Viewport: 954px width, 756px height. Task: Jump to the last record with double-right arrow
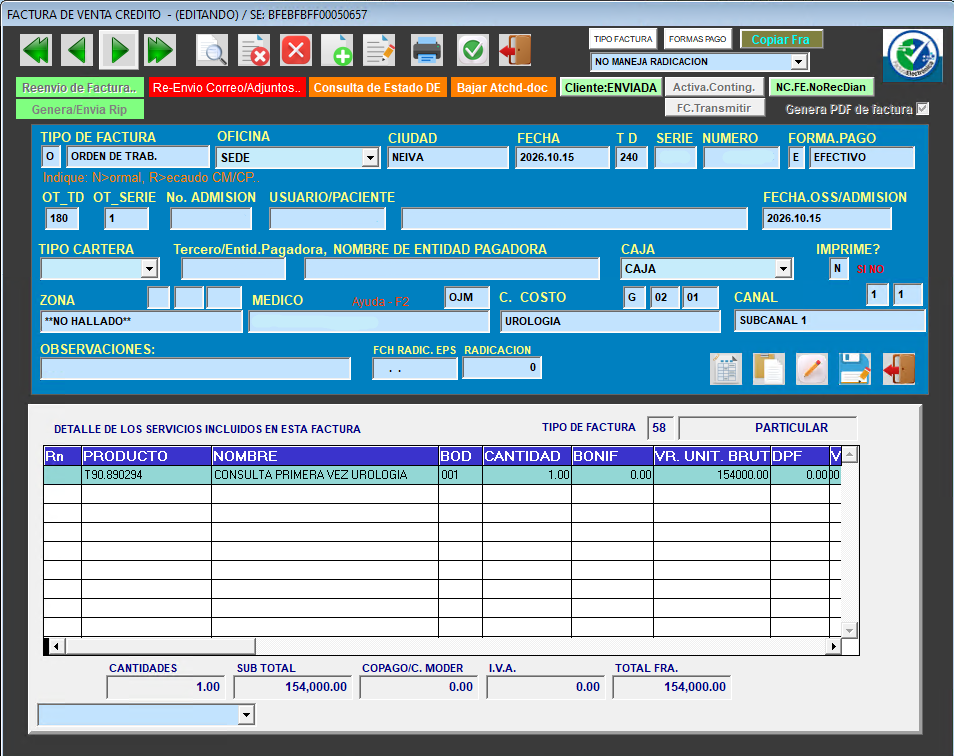point(160,50)
